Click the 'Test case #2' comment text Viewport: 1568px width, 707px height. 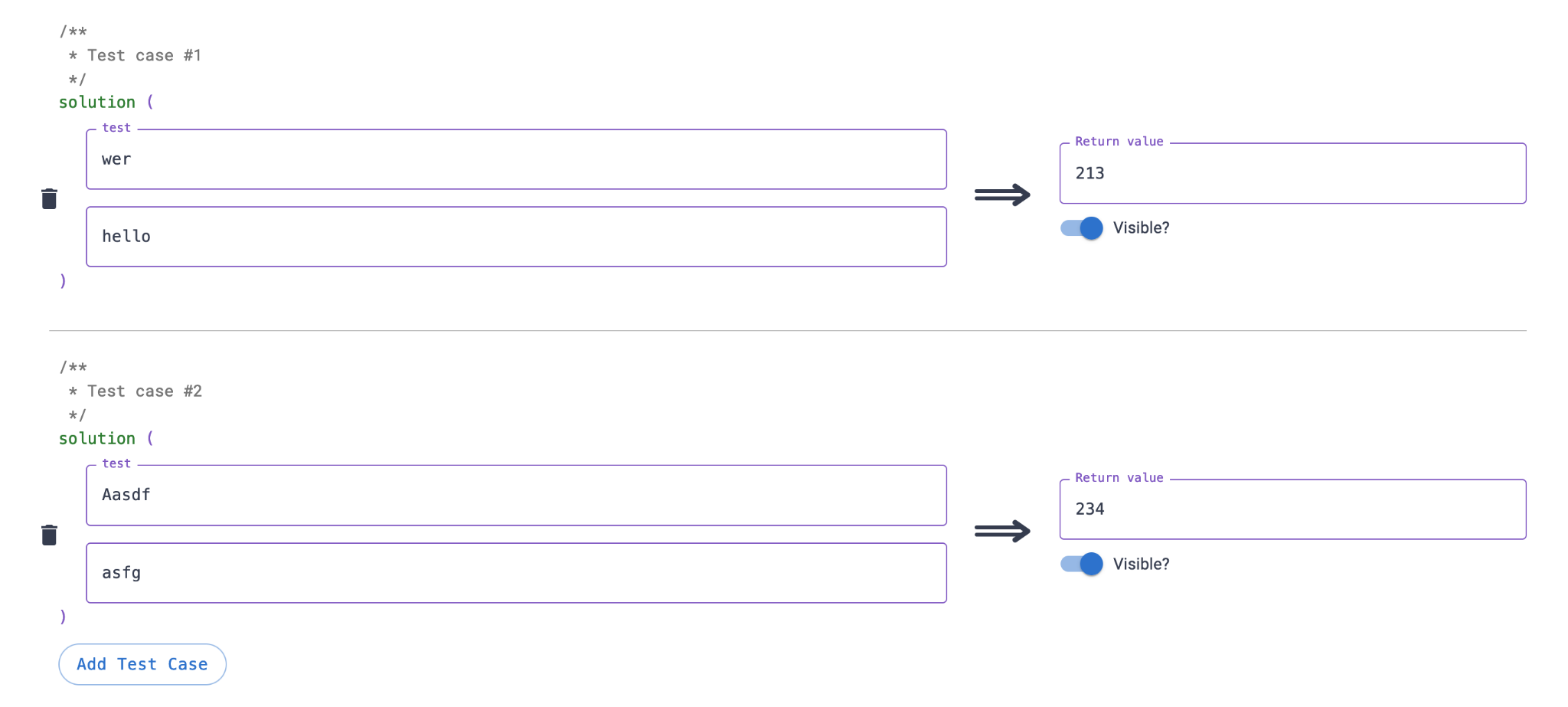pos(144,391)
